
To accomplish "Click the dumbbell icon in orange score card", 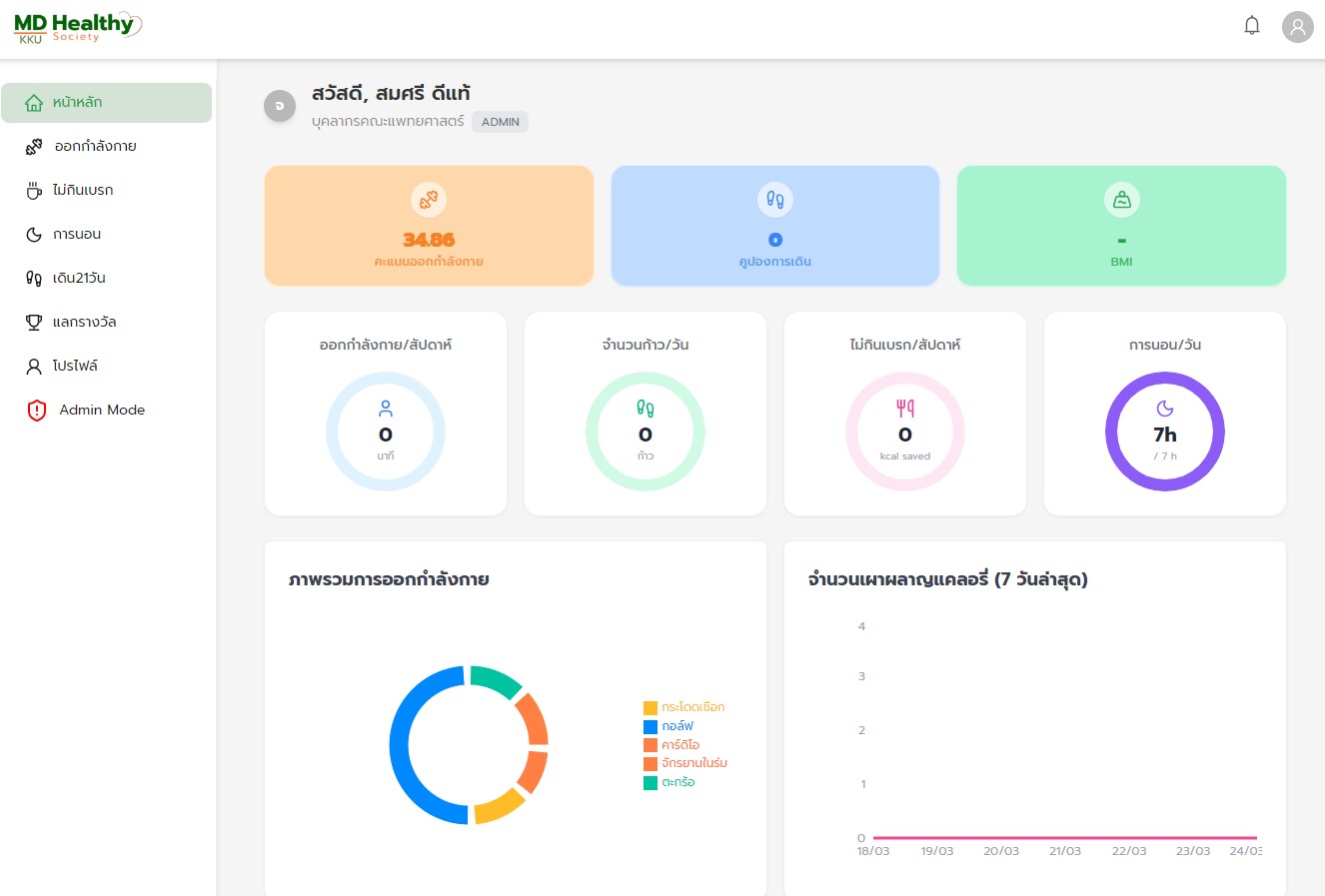I will tap(429, 200).
